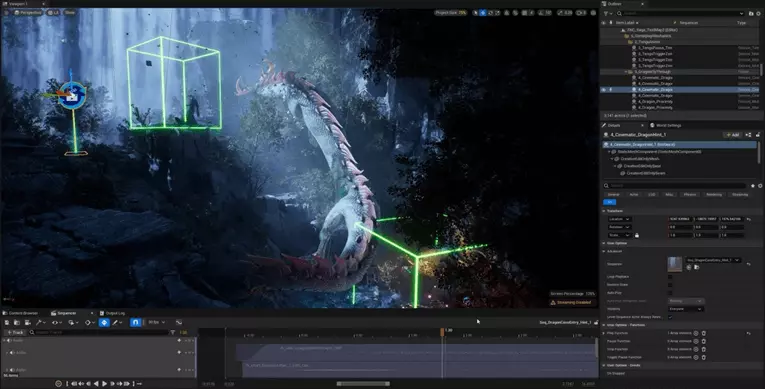Open the Sequence asset picker dropdown
The image size is (765, 389).
(713, 260)
